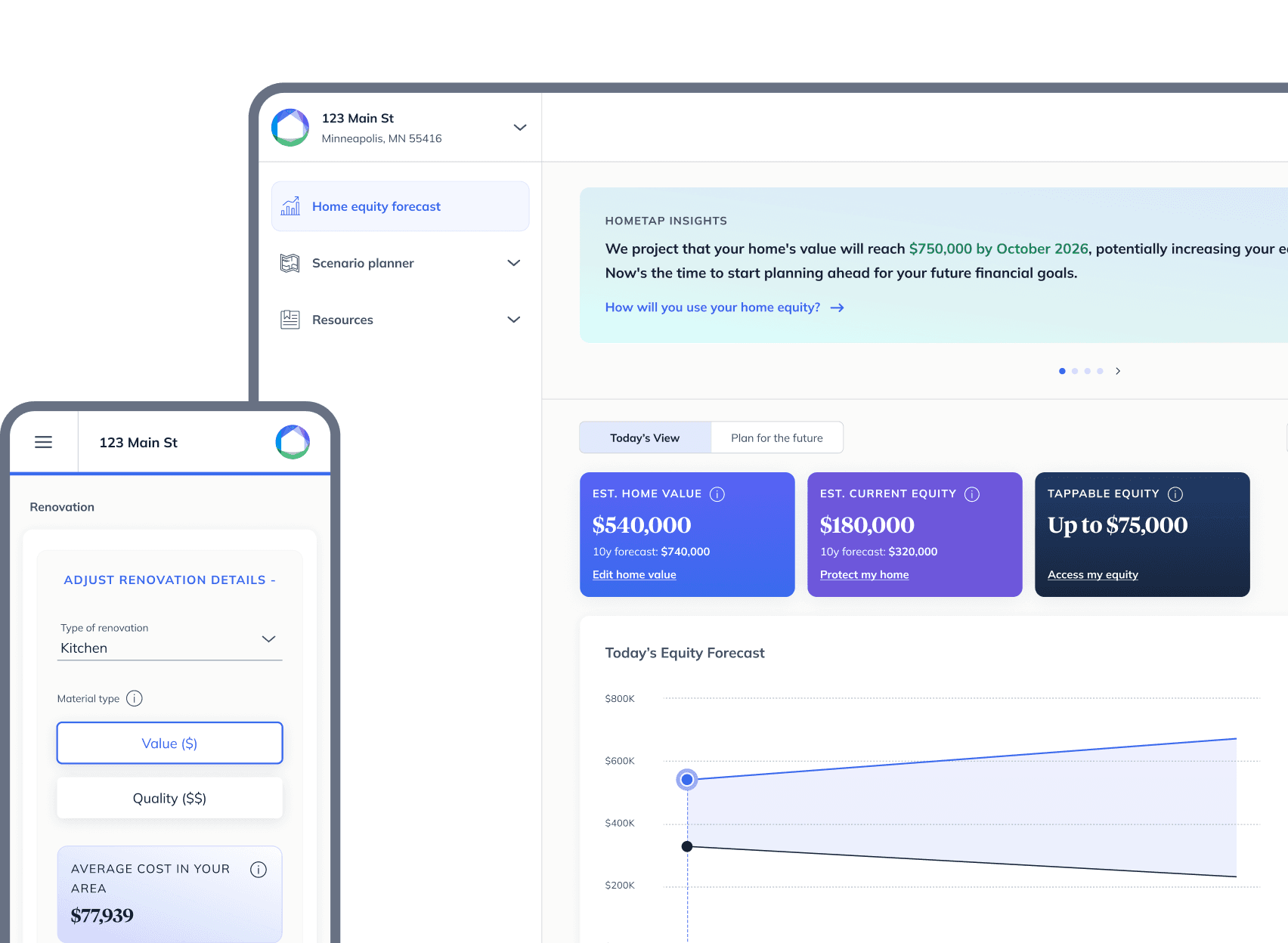This screenshot has height=943, width=1288.
Task: Click the Home equity forecast chart icon
Action: [x=290, y=206]
